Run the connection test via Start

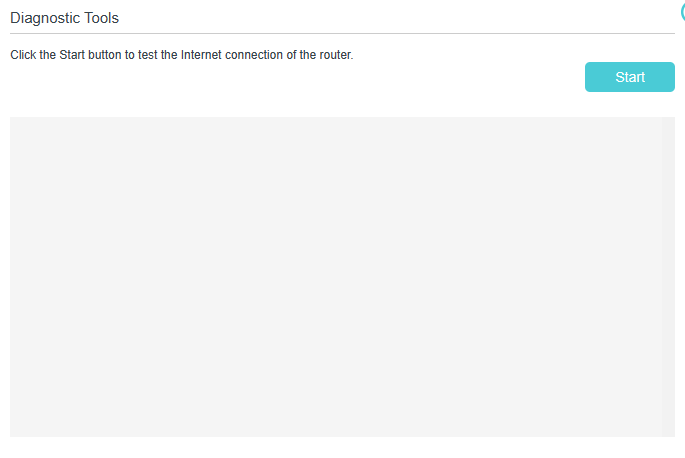[630, 77]
